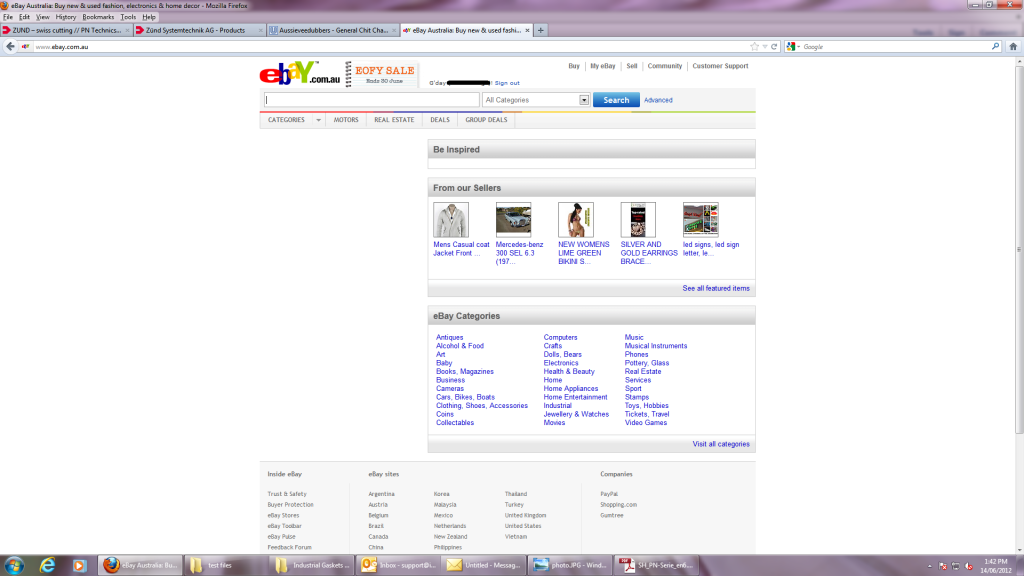Close the ZUND swiss cutting tab
Image resolution: width=1024 pixels, height=576 pixels.
click(127, 30)
